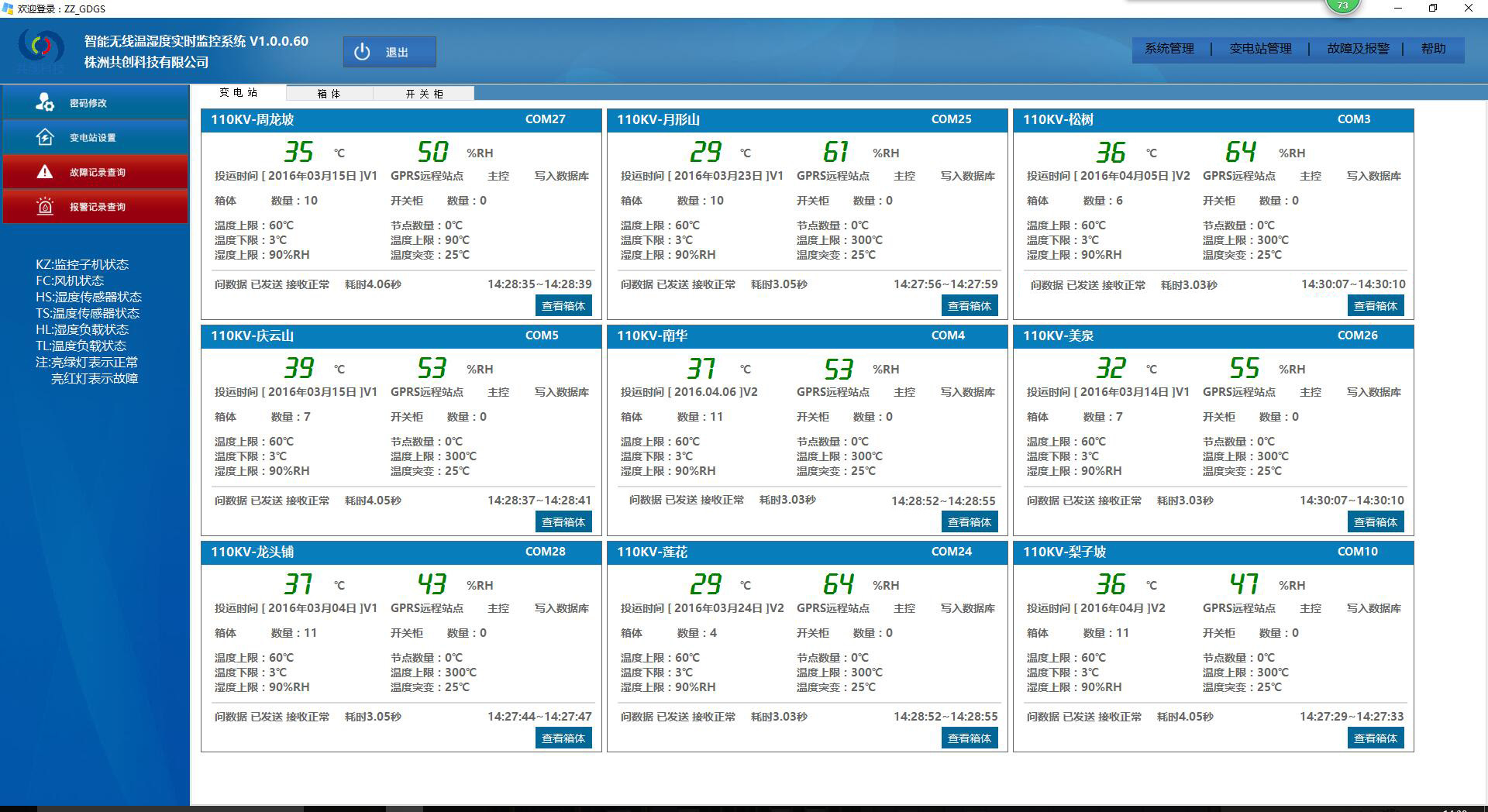Open 故障记录查询 fault record query
Image resolution: width=1488 pixels, height=812 pixels.
95,172
